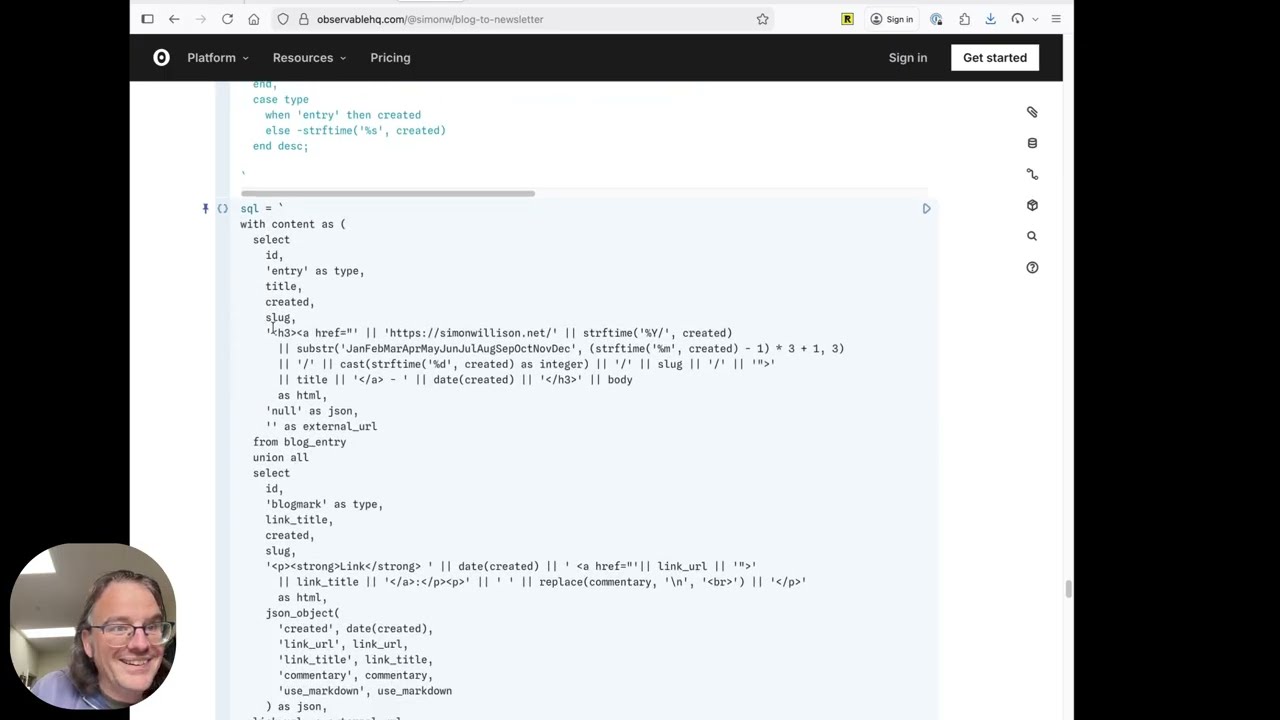This screenshot has height=720, width=1280.
Task: Expand the Platform menu
Action: (218, 58)
